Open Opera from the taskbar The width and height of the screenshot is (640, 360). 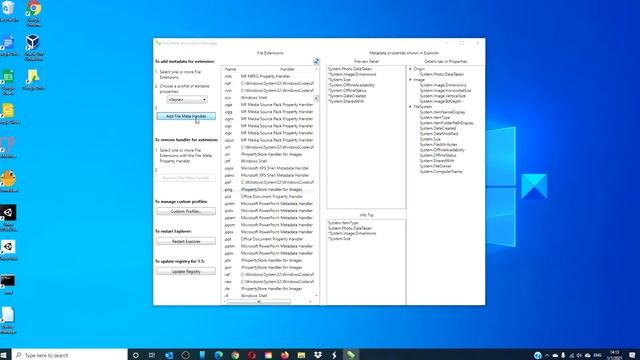pyautogui.click(x=252, y=355)
